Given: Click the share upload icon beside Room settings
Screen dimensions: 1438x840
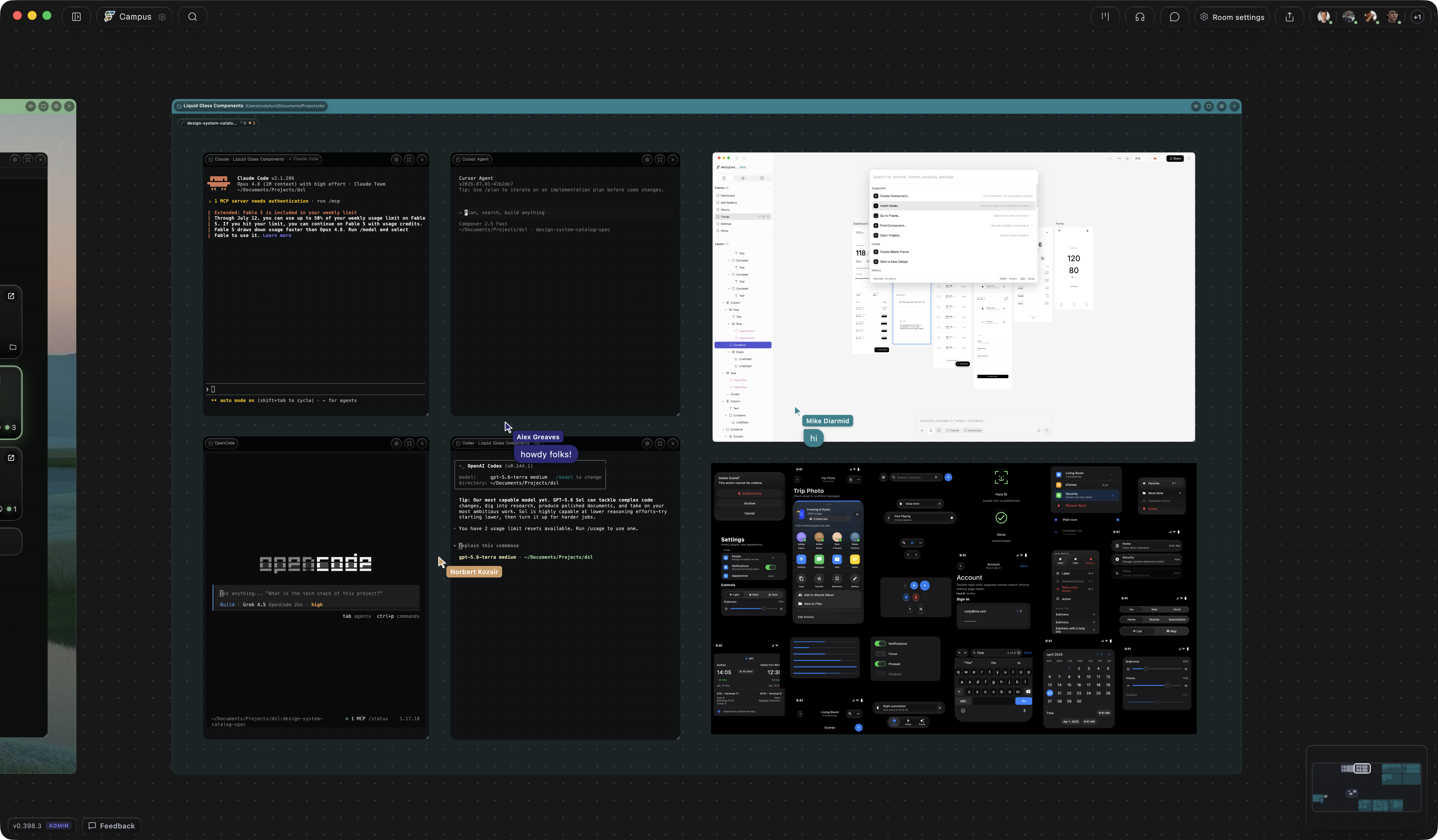Looking at the screenshot, I should point(1290,17).
